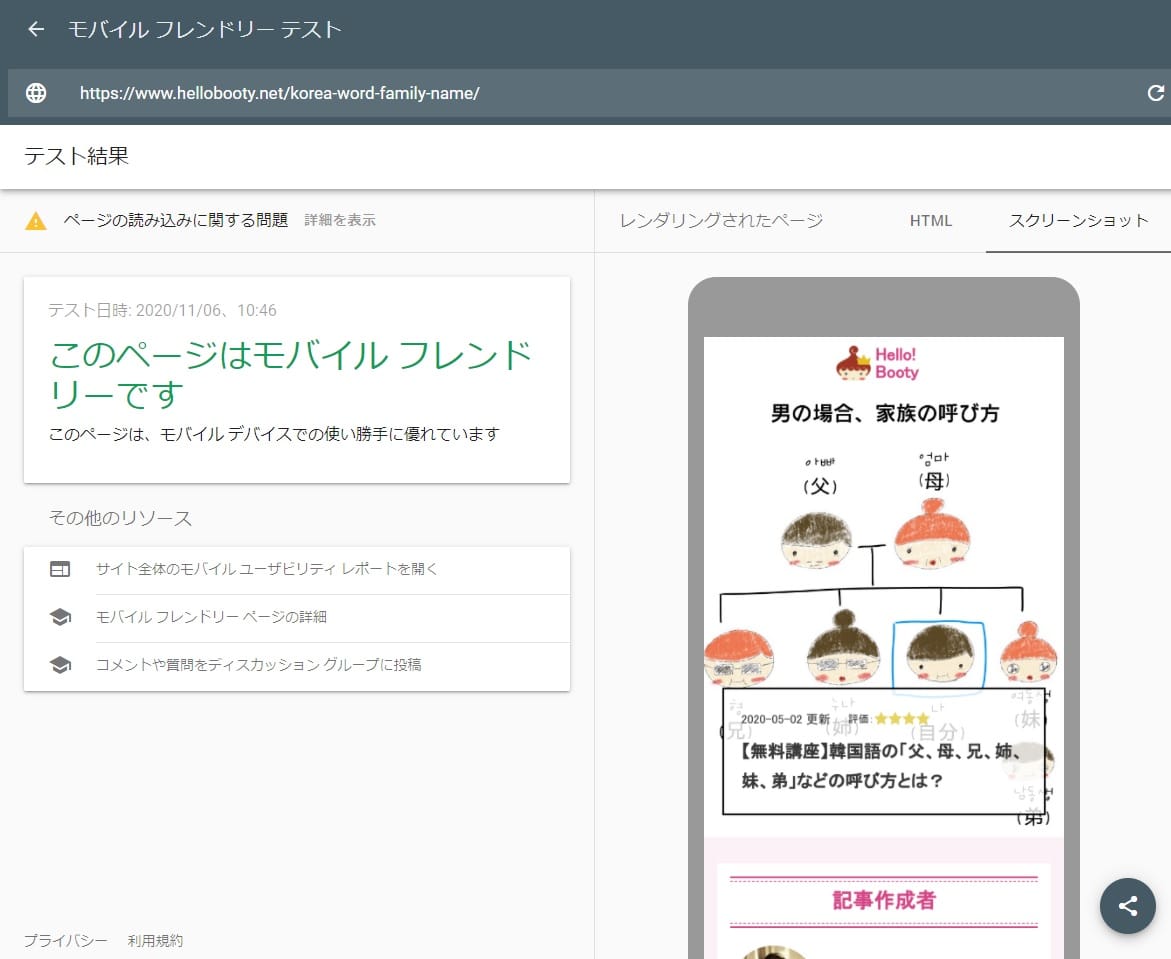This screenshot has height=959, width=1171.
Task: Select the スクリーンショット tab
Action: pyautogui.click(x=1078, y=221)
